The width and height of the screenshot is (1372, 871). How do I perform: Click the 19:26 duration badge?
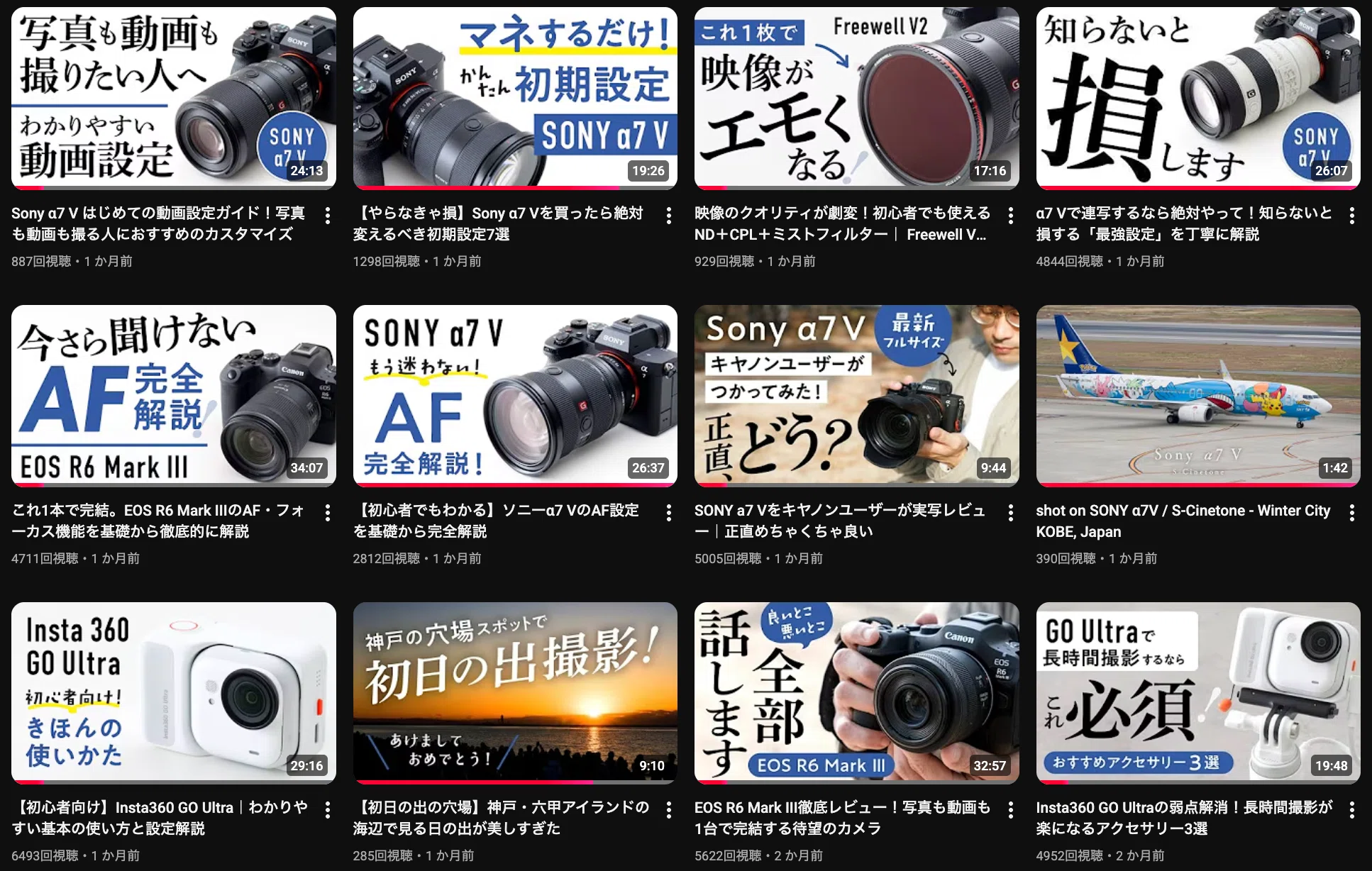(x=648, y=171)
